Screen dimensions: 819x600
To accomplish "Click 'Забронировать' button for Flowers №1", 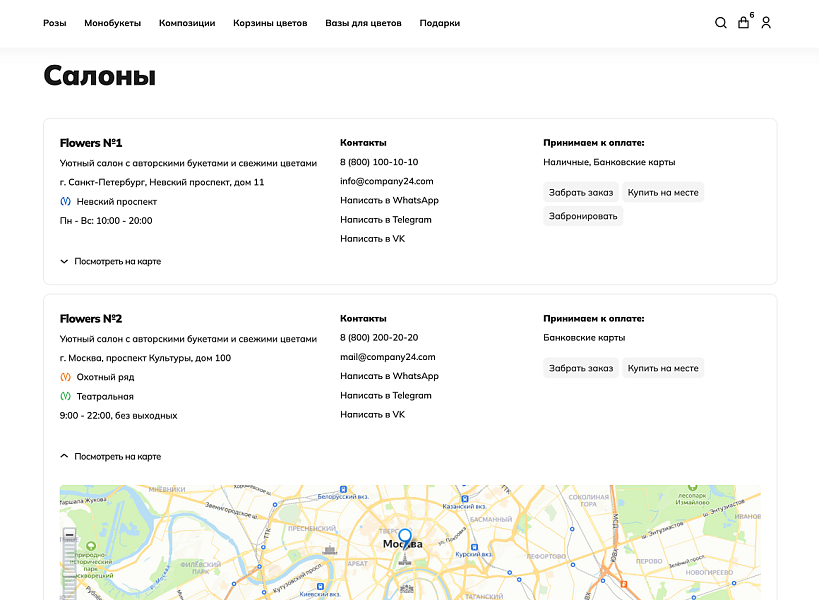I will coord(583,216).
